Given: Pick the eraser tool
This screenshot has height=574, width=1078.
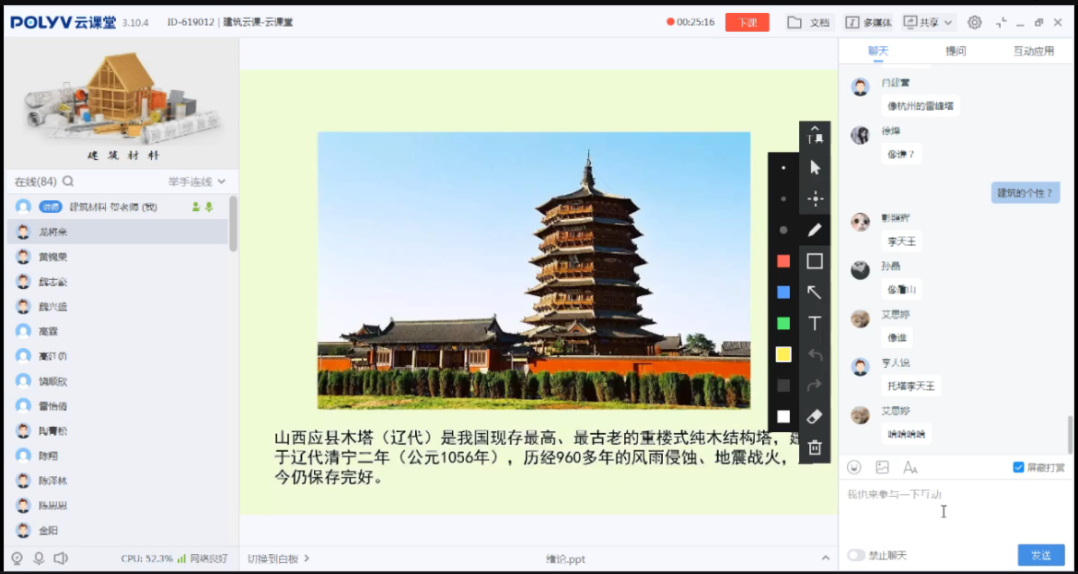Looking at the screenshot, I should 815,416.
